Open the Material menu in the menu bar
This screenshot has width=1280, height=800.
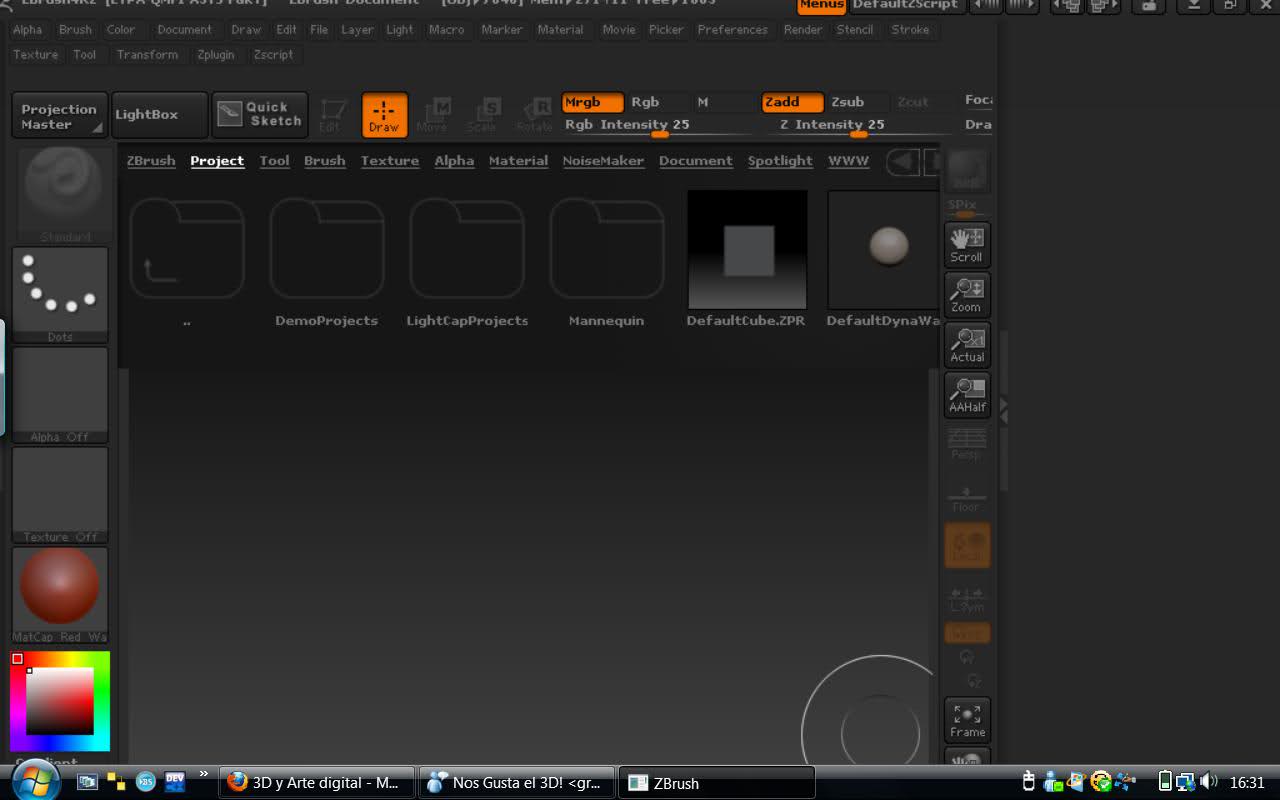point(560,30)
